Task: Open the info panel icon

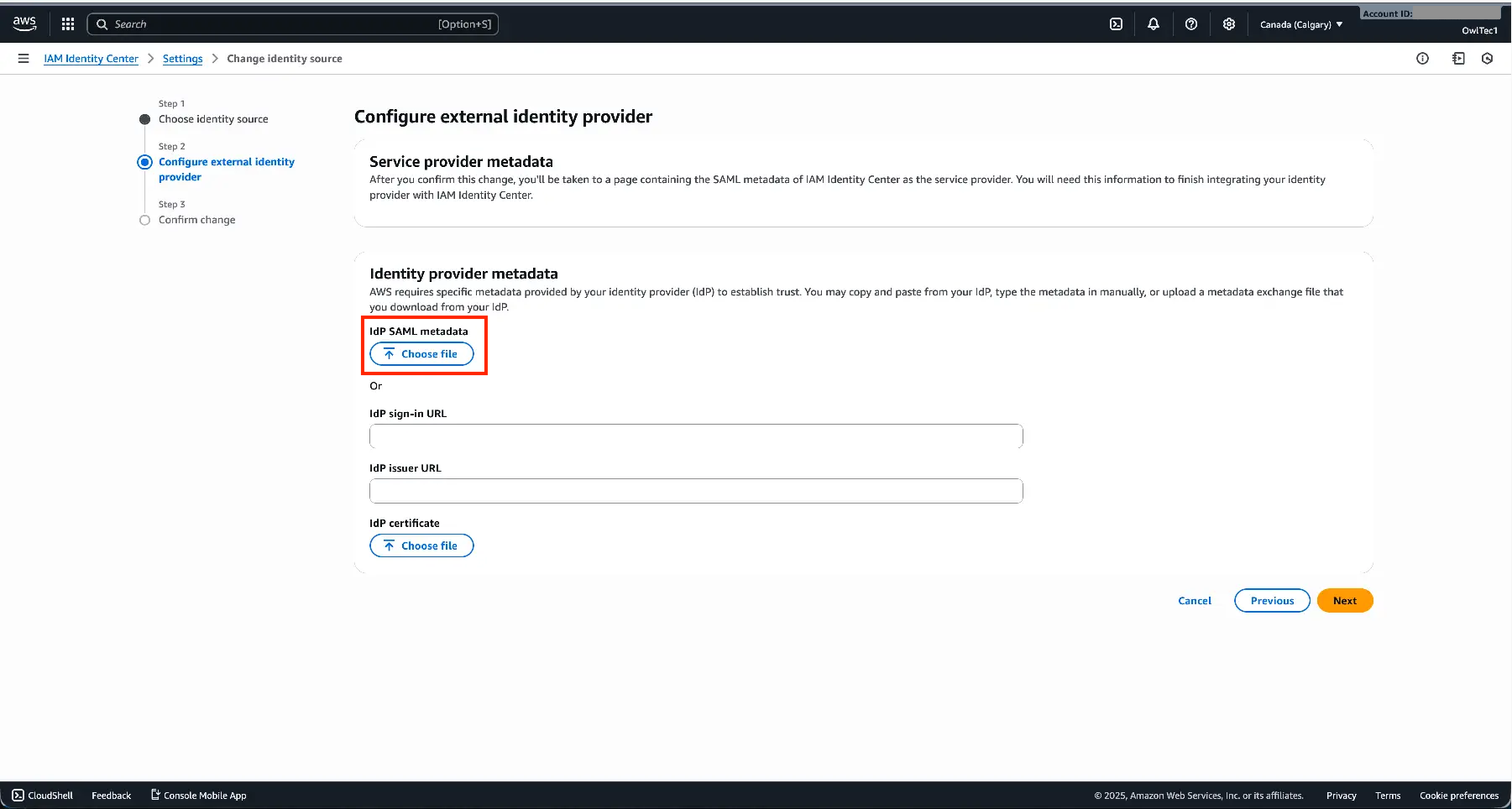Action: (x=1422, y=59)
